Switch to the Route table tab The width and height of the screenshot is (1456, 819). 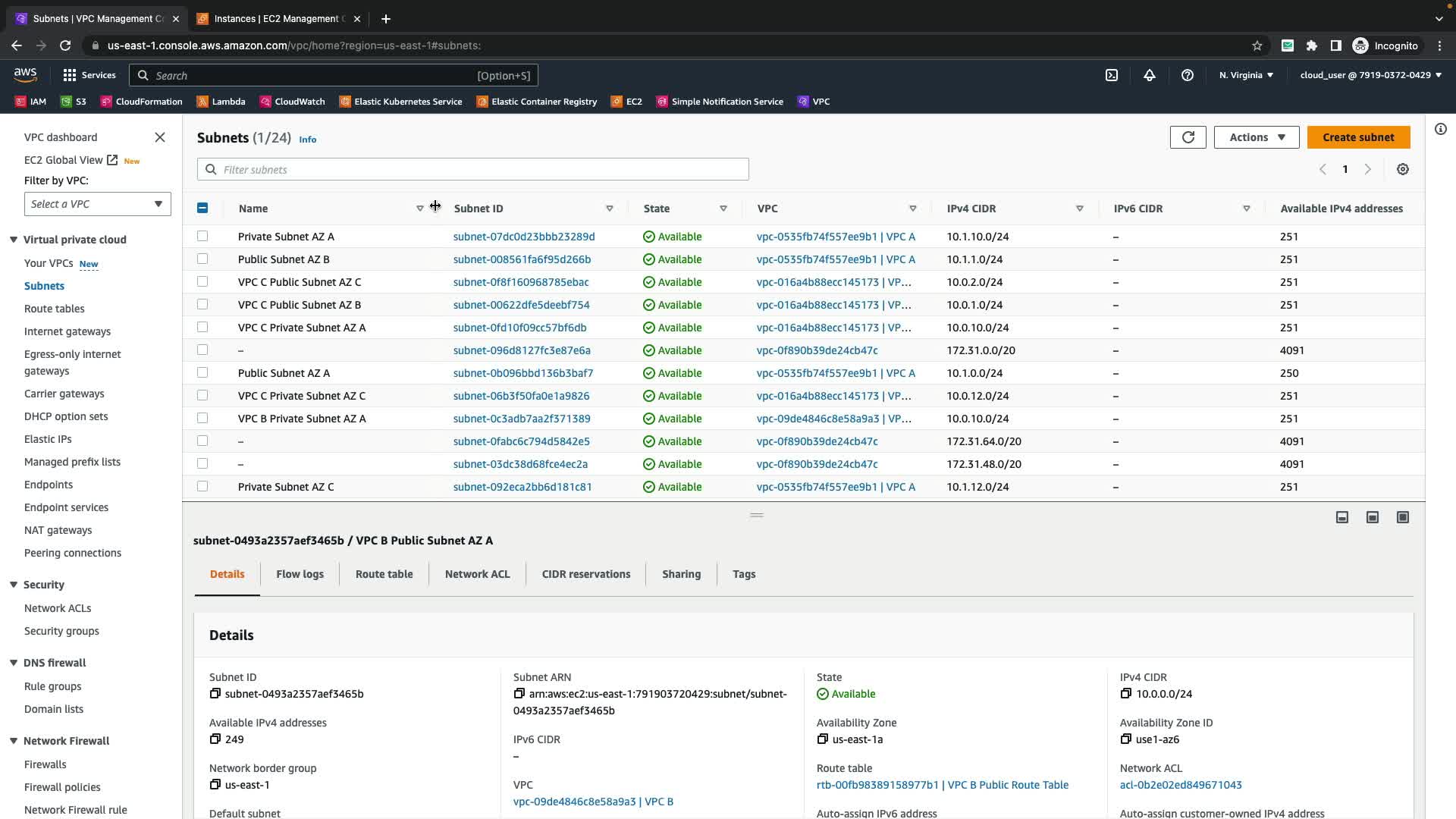[384, 574]
